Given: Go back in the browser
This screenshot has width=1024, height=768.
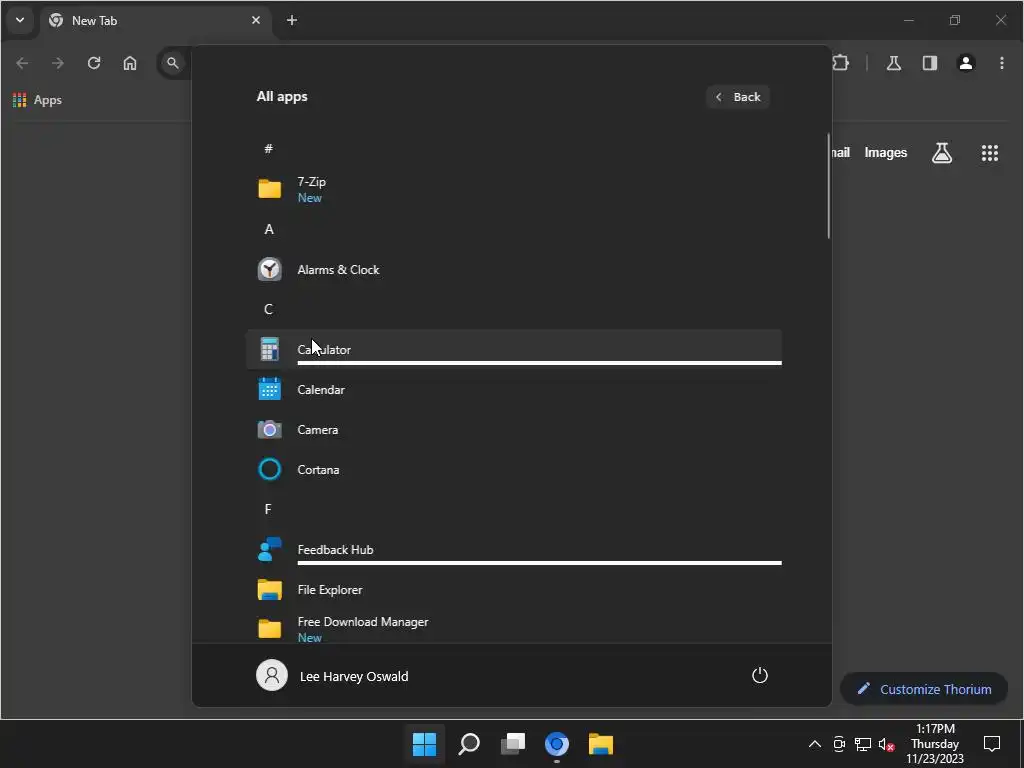Looking at the screenshot, I should [22, 63].
